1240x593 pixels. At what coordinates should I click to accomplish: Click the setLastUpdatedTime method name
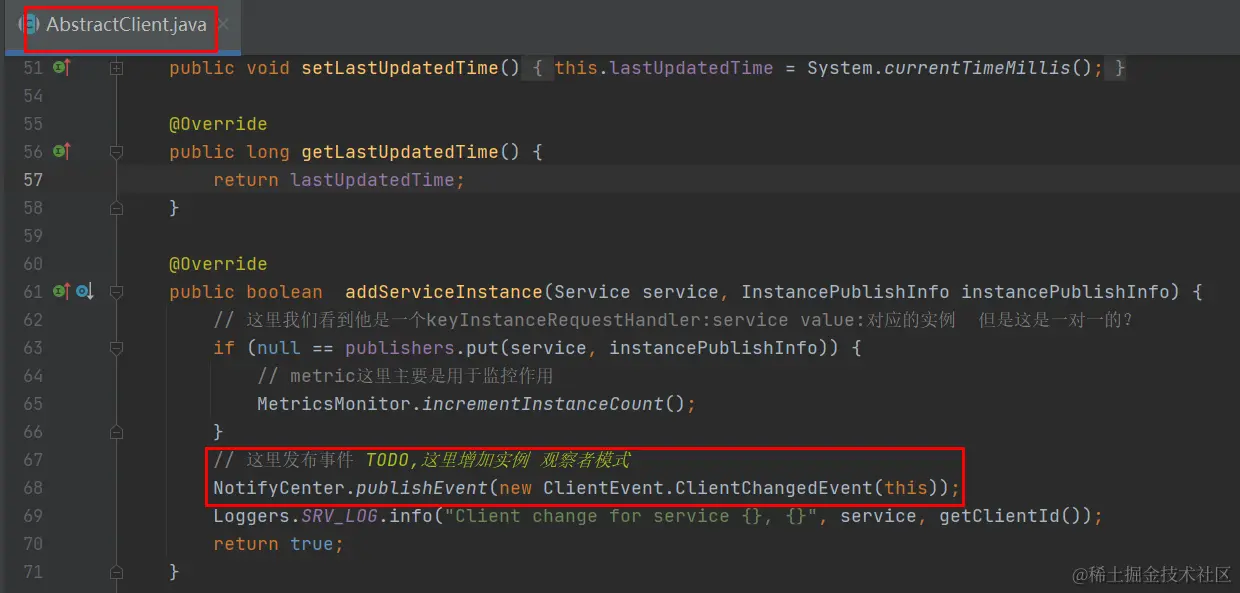[400, 68]
